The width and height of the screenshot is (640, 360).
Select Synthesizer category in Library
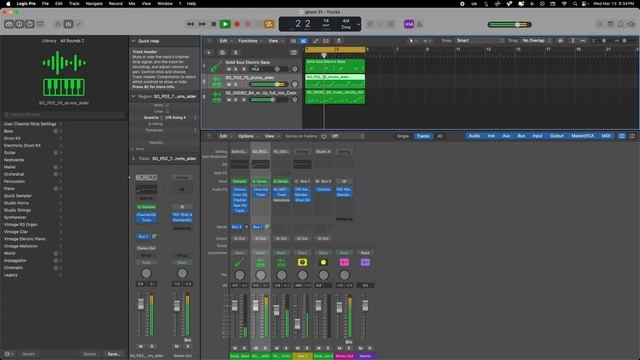coord(15,218)
